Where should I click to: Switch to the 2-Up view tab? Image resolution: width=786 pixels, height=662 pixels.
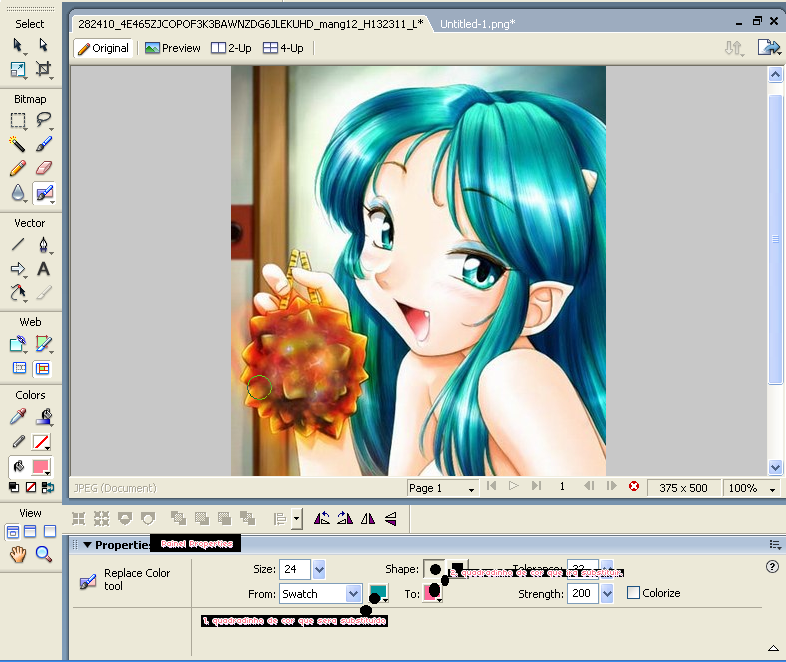coord(232,48)
